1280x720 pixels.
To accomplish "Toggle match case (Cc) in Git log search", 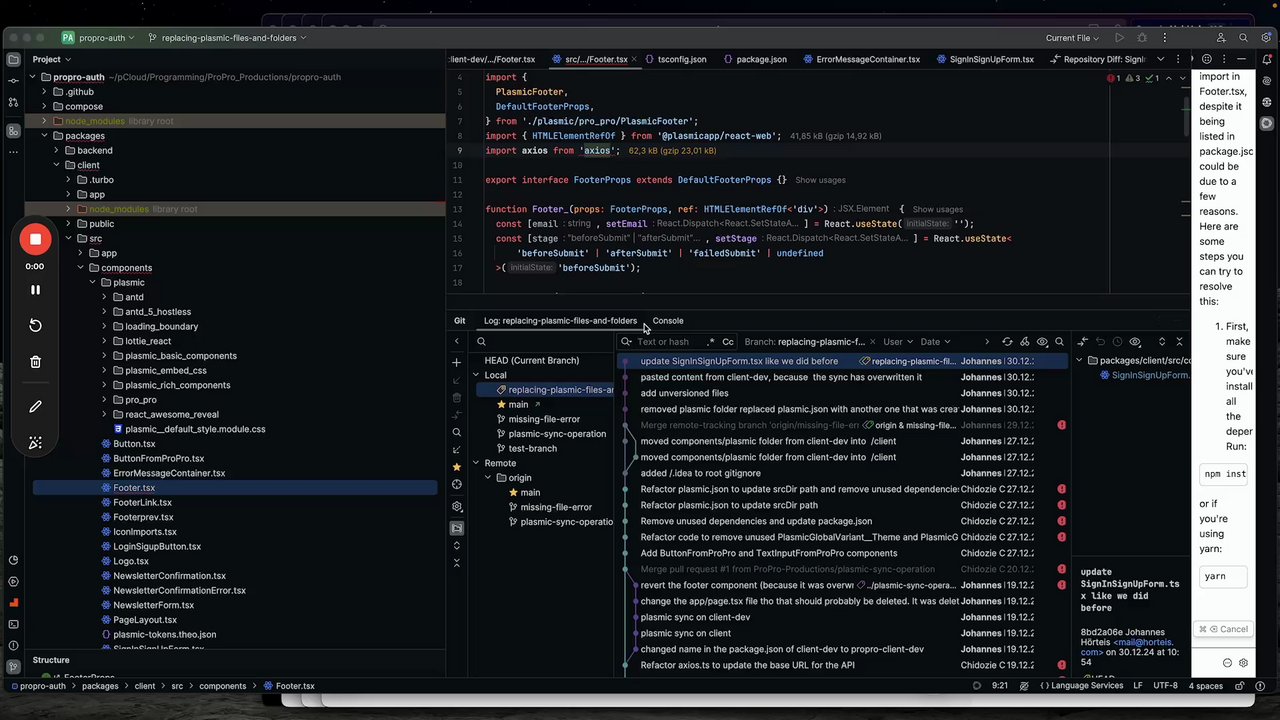I will (728, 342).
